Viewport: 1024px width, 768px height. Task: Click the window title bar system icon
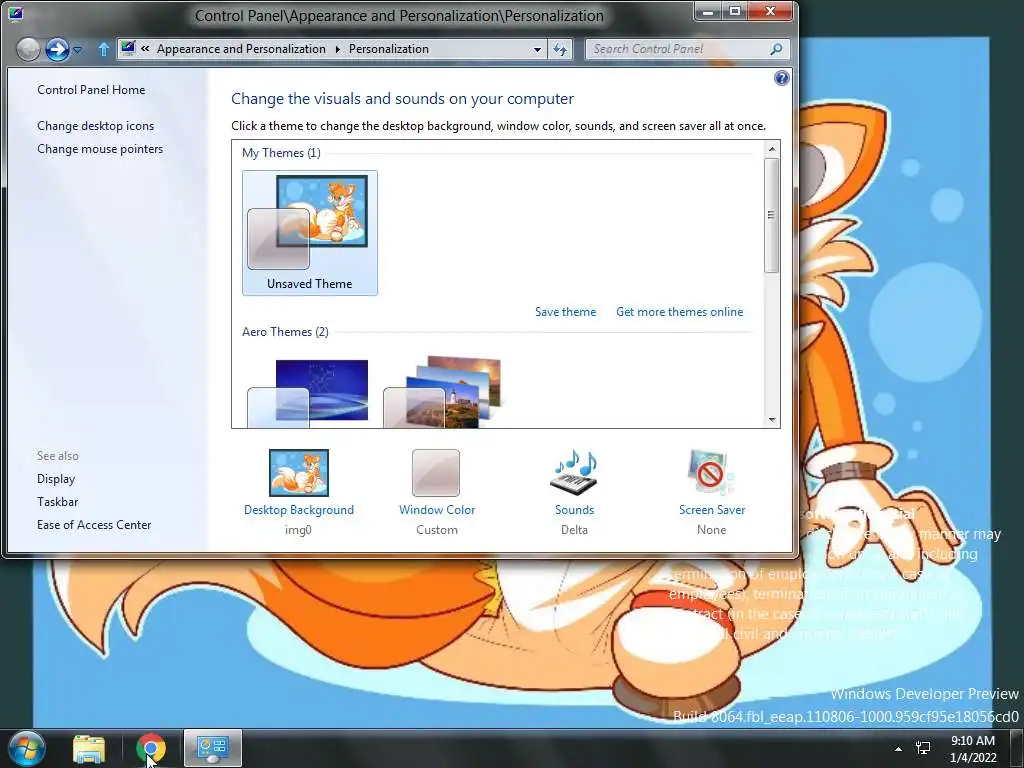coord(16,14)
